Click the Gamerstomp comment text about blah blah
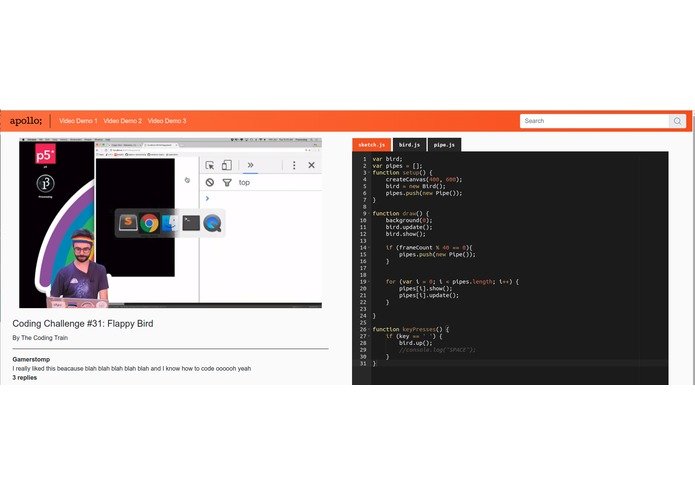The height and width of the screenshot is (494, 695). click(132, 369)
